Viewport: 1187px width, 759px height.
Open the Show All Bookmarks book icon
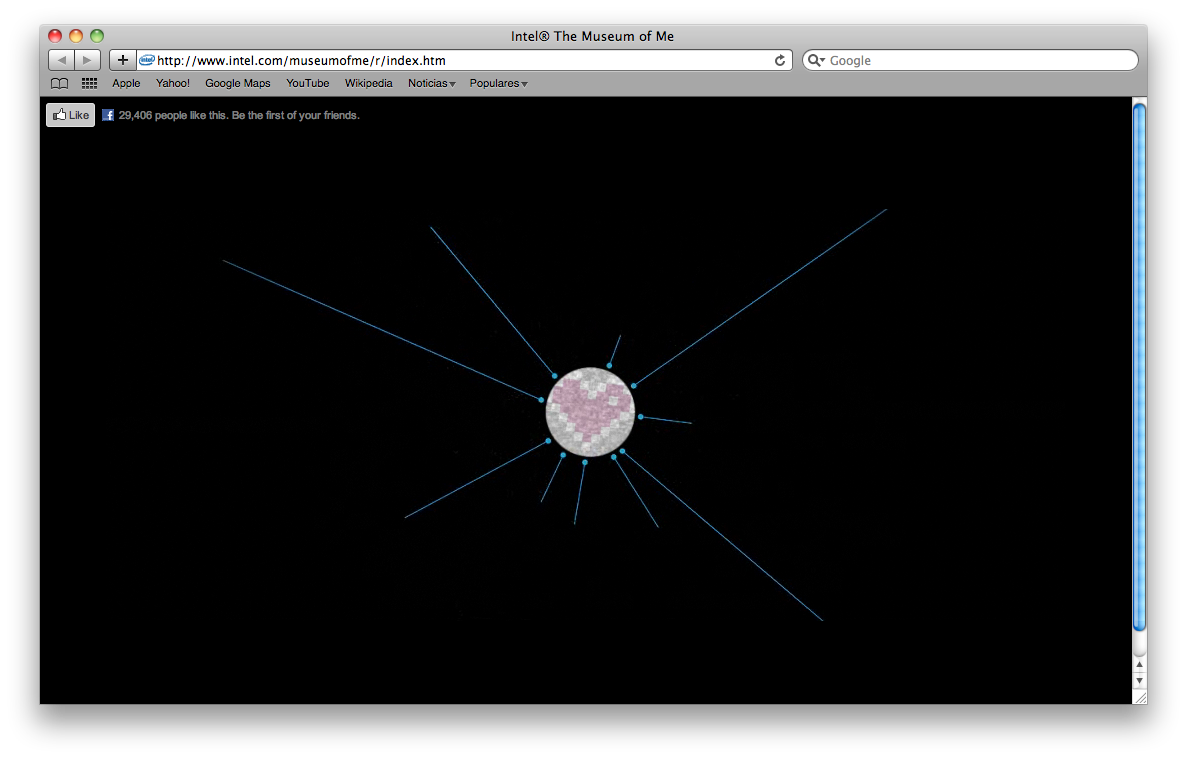60,84
